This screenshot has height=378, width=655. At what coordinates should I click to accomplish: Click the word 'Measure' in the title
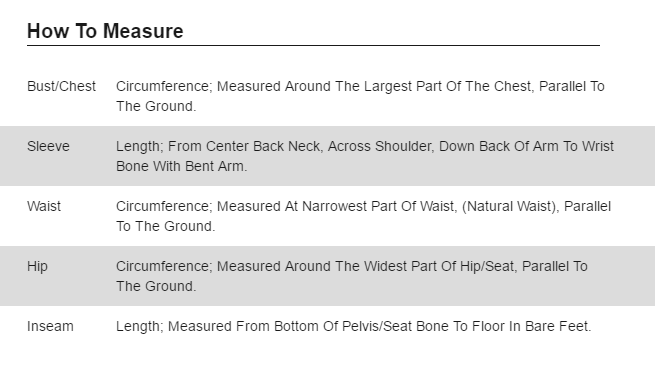(143, 31)
